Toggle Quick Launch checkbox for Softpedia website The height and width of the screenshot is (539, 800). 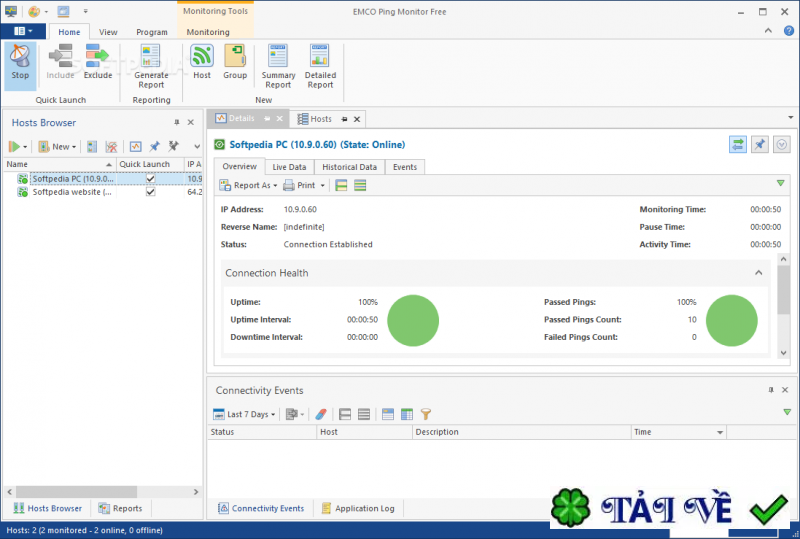click(150, 192)
